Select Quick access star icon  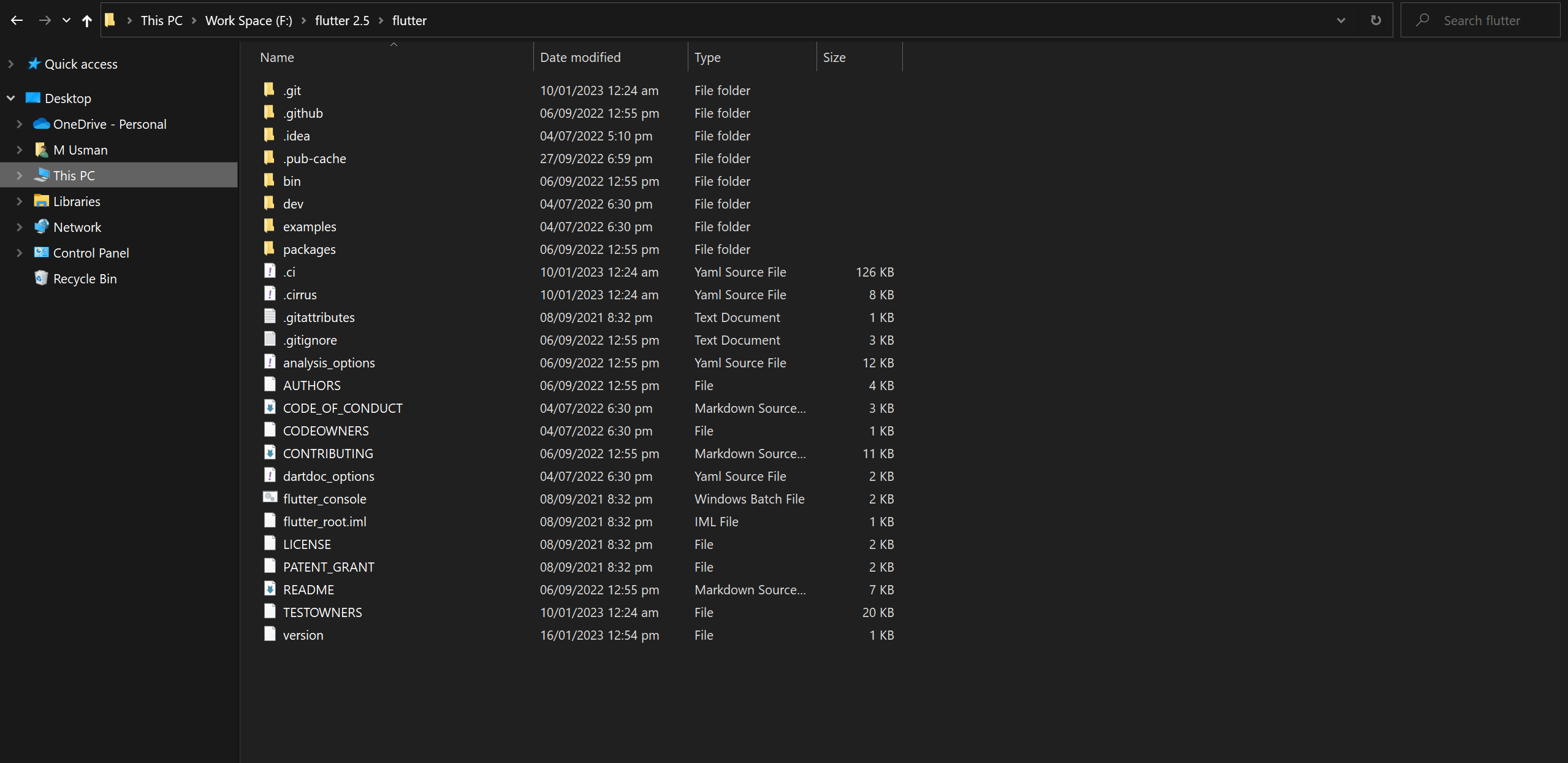click(x=34, y=63)
